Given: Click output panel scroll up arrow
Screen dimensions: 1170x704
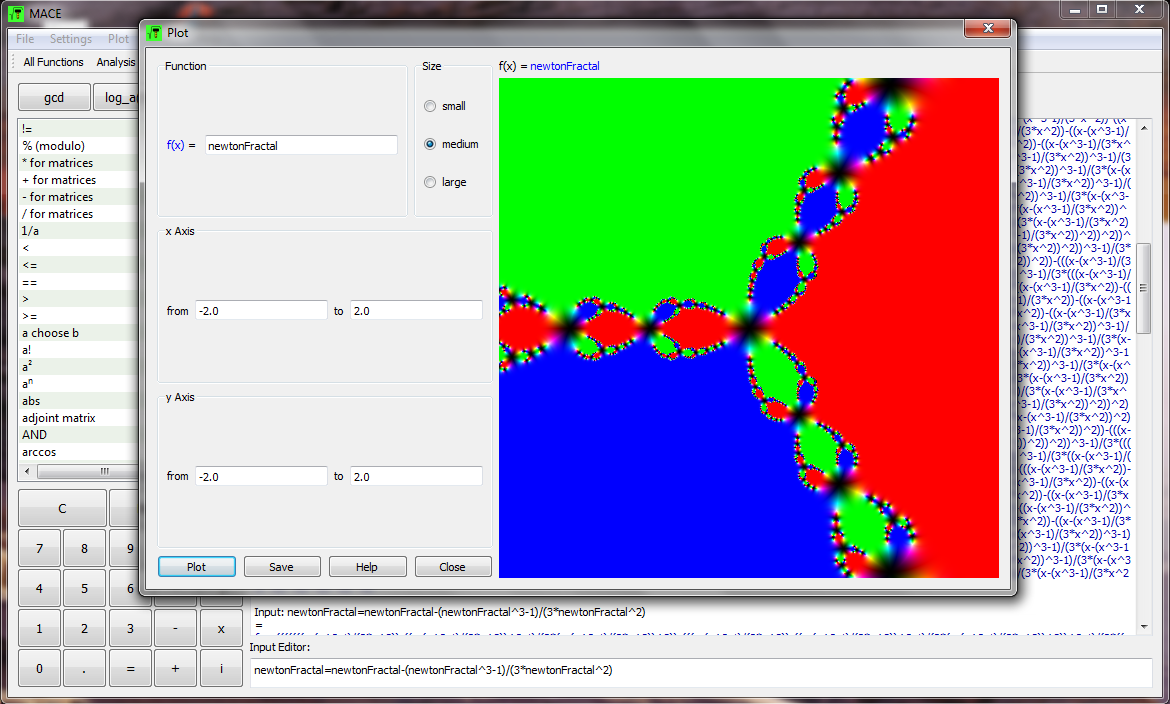Looking at the screenshot, I should click(x=1145, y=128).
